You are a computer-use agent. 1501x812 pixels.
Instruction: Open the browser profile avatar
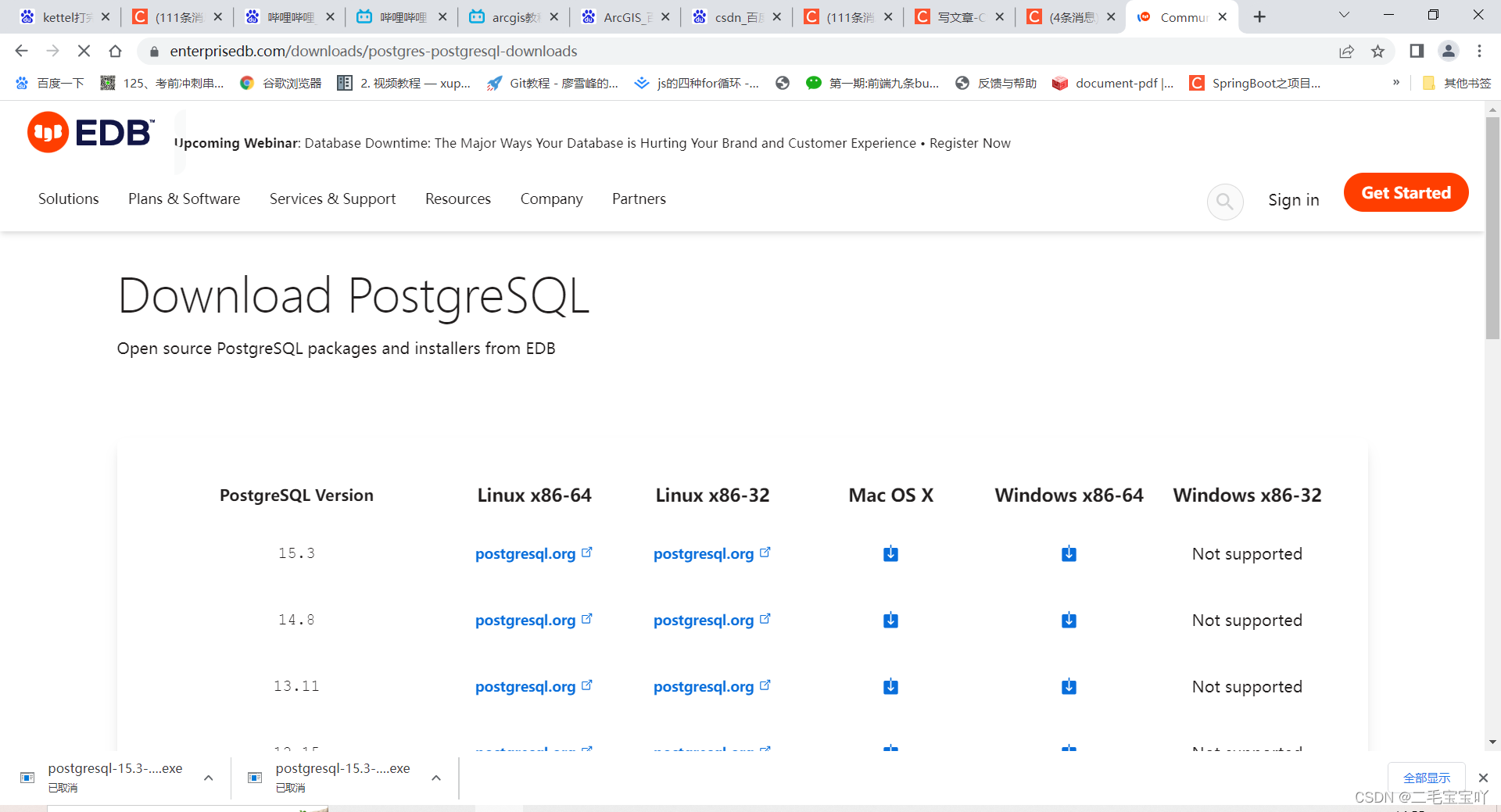(1448, 51)
